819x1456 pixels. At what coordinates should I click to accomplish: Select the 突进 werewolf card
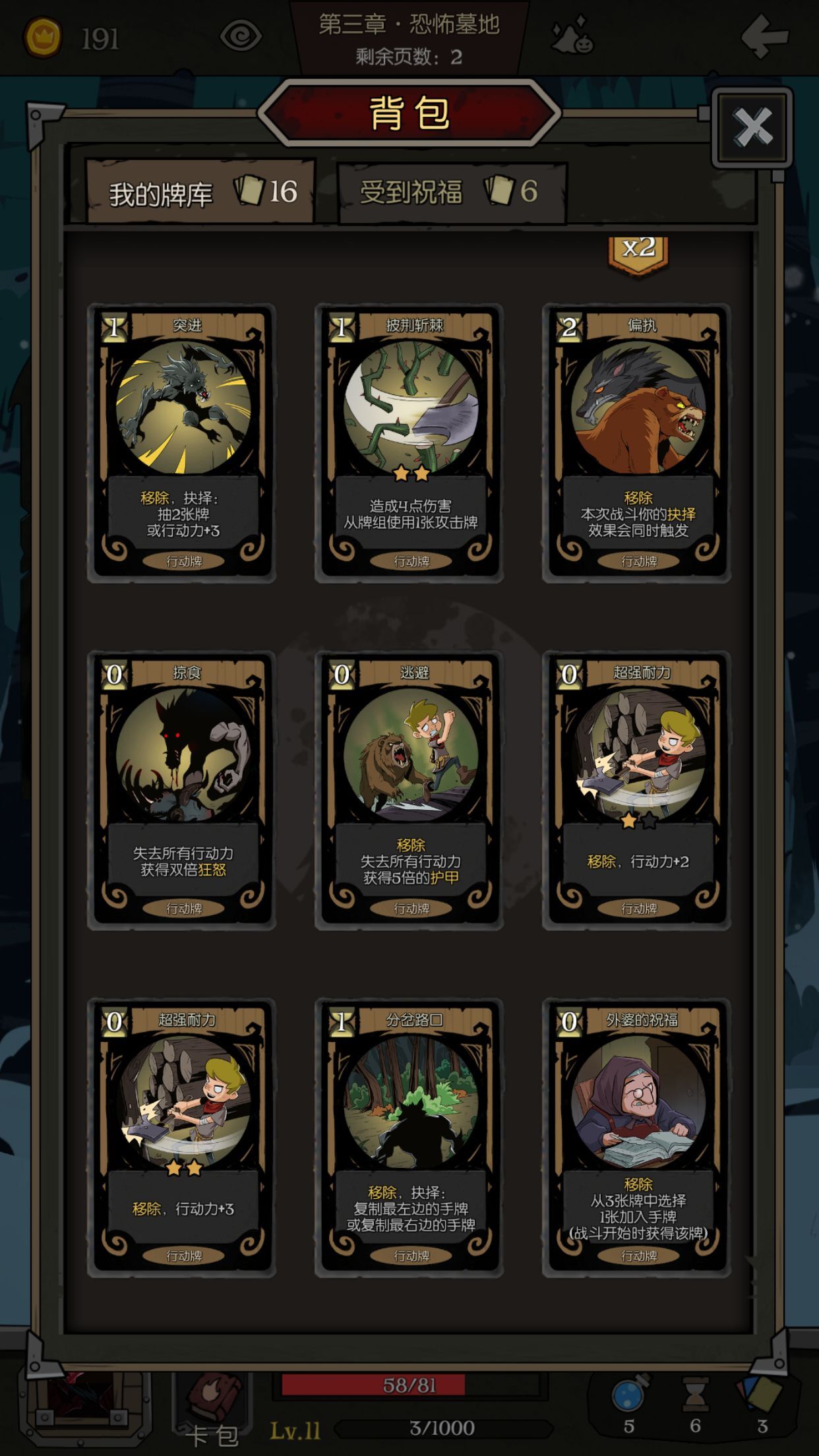click(x=182, y=444)
